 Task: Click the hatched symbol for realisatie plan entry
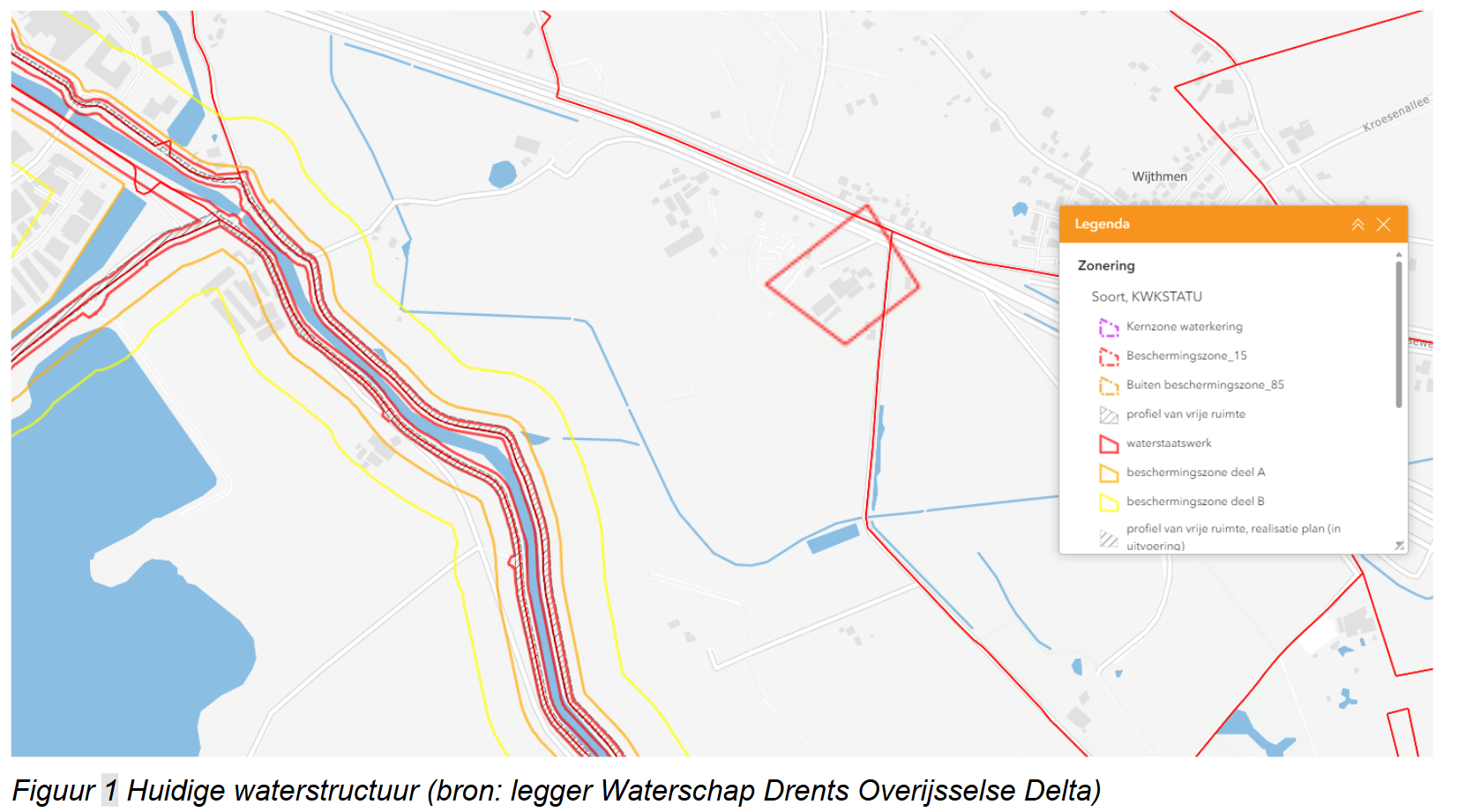[1109, 538]
